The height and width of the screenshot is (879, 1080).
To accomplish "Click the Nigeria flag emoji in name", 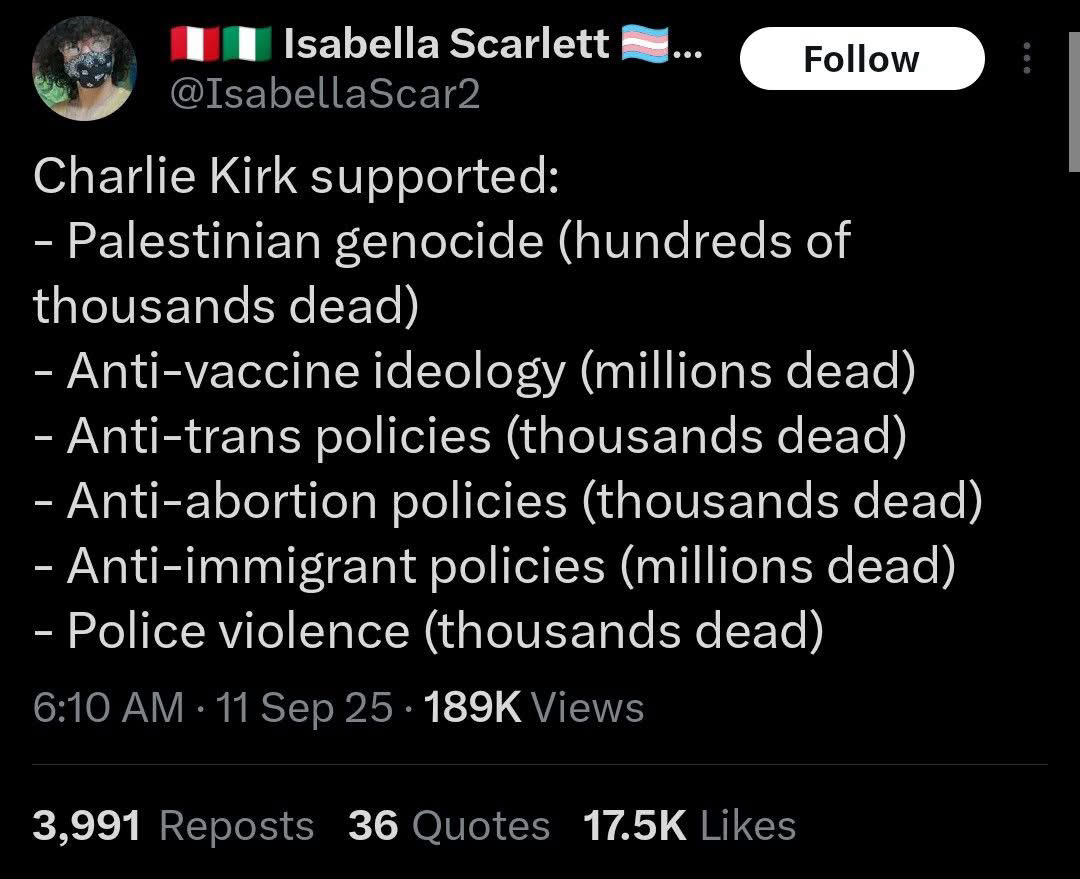I will pyautogui.click(x=246, y=43).
